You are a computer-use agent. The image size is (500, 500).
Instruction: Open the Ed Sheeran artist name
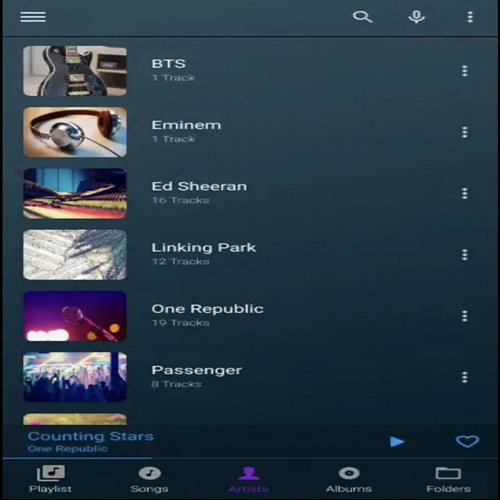[x=199, y=186]
